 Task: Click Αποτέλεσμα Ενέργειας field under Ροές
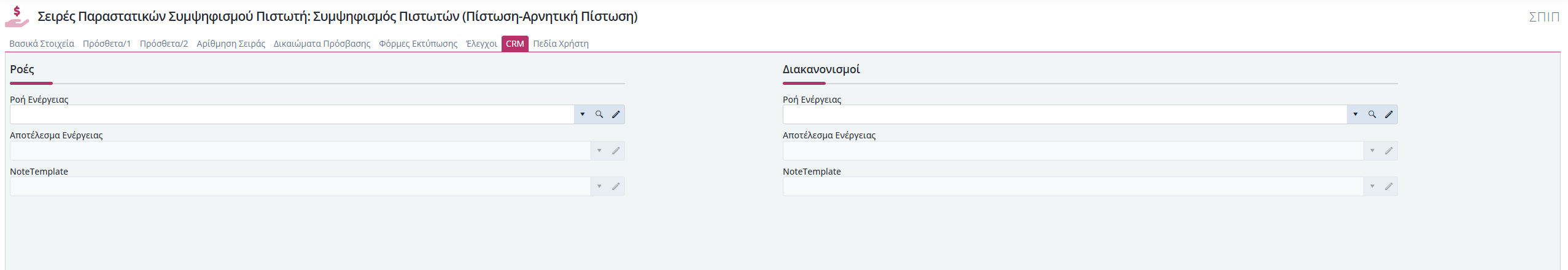coord(300,151)
